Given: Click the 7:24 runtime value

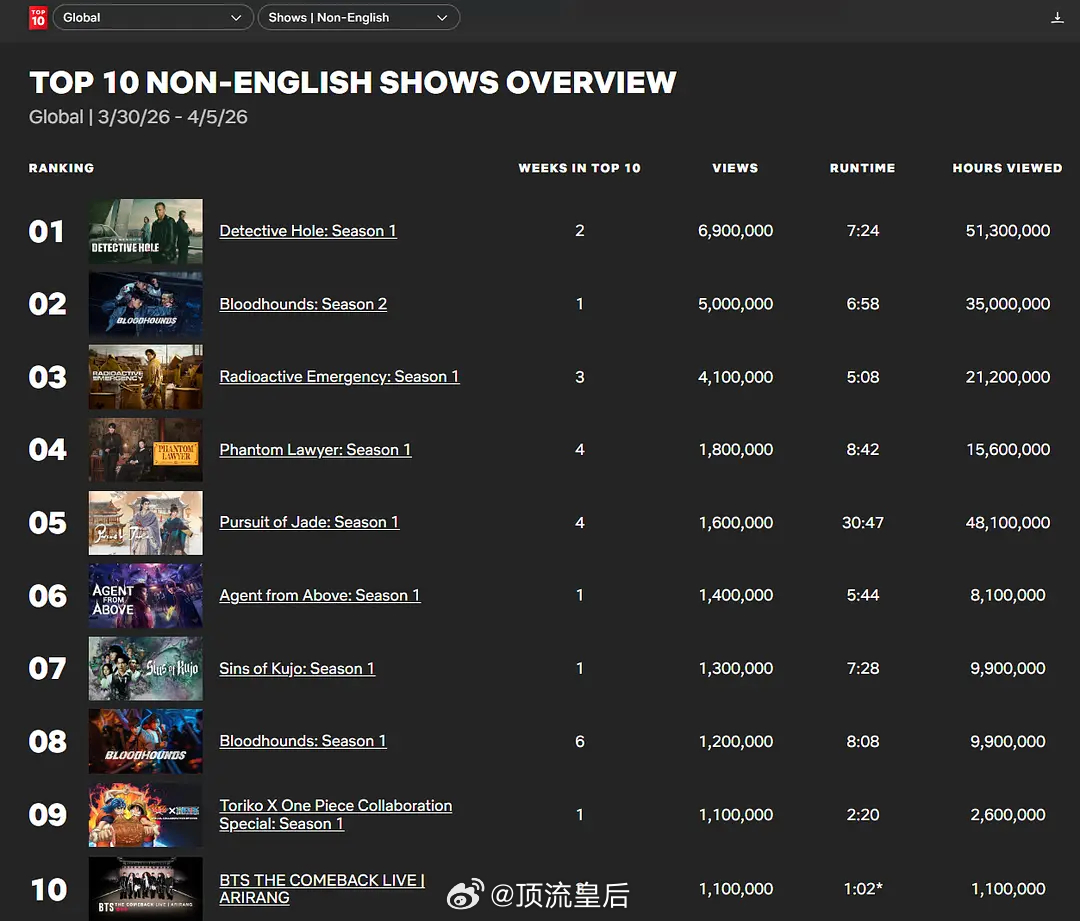Looking at the screenshot, I should [862, 231].
